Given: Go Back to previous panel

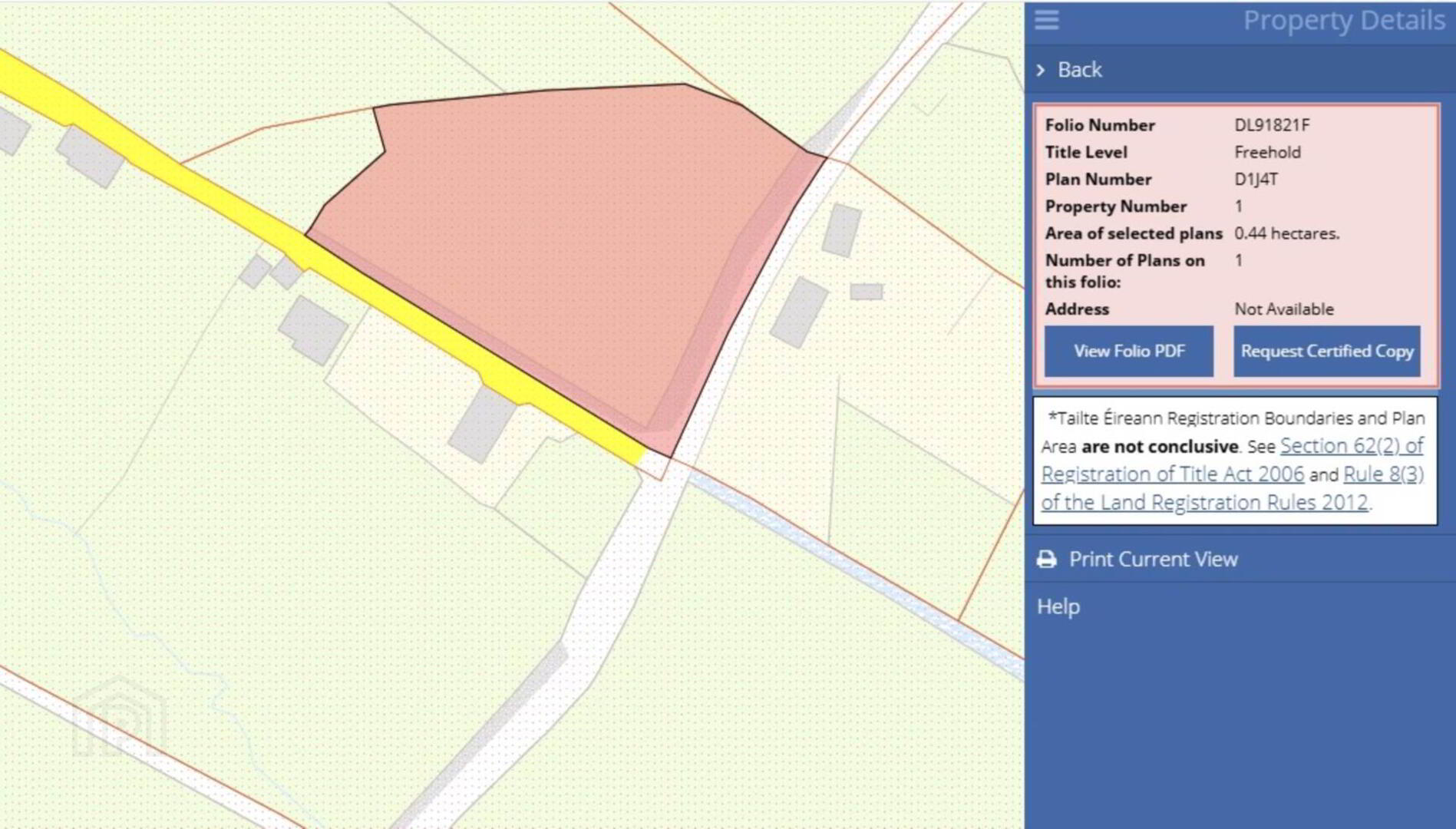Looking at the screenshot, I should (x=1079, y=70).
